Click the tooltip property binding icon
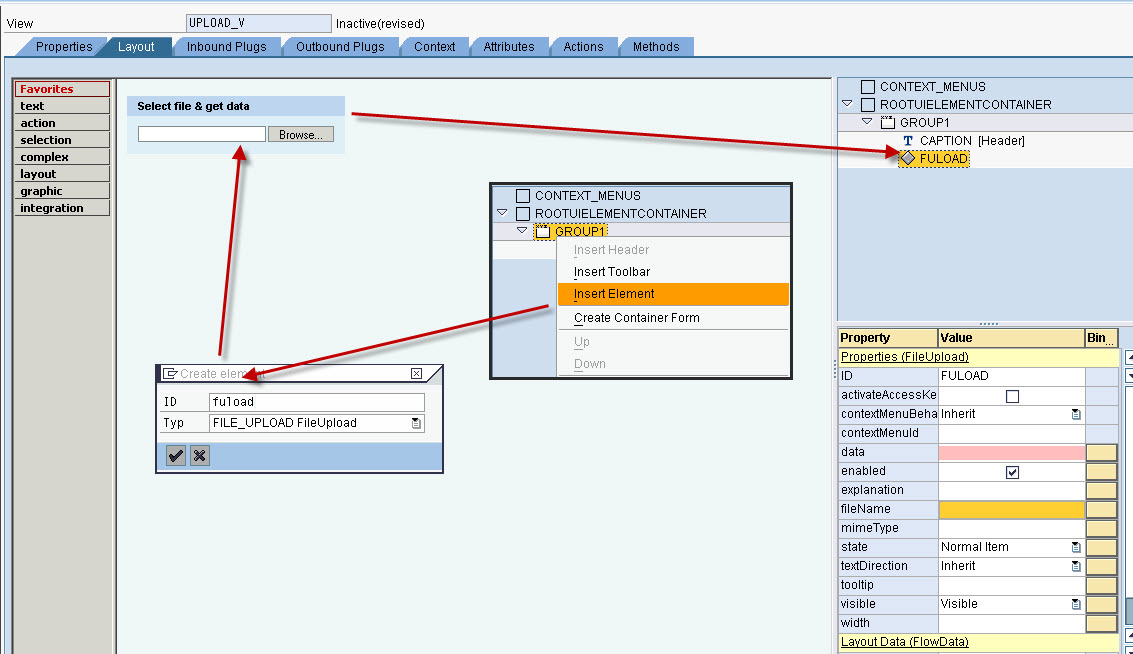This screenshot has width=1133, height=654. click(x=1100, y=584)
